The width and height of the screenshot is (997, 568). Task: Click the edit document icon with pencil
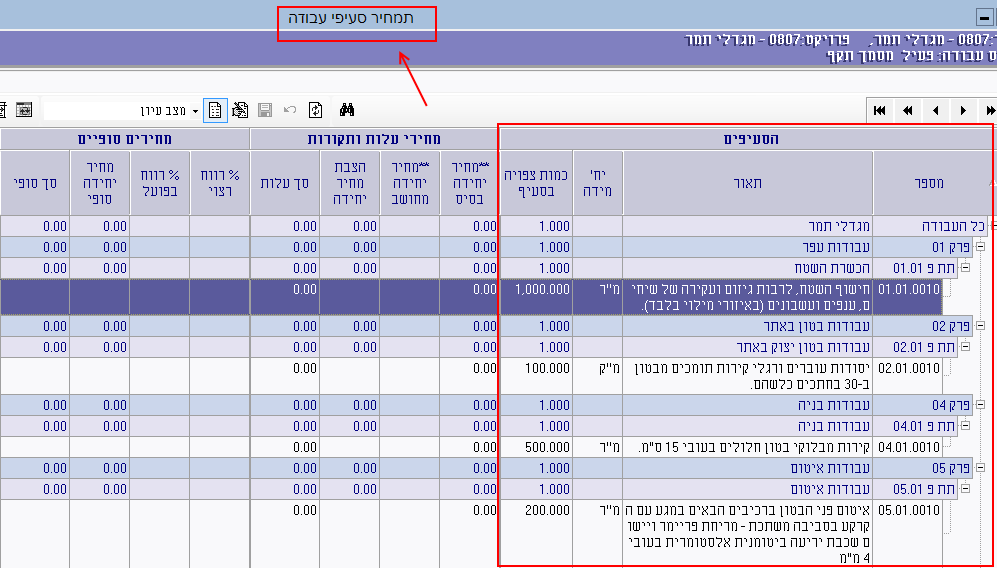(240, 110)
